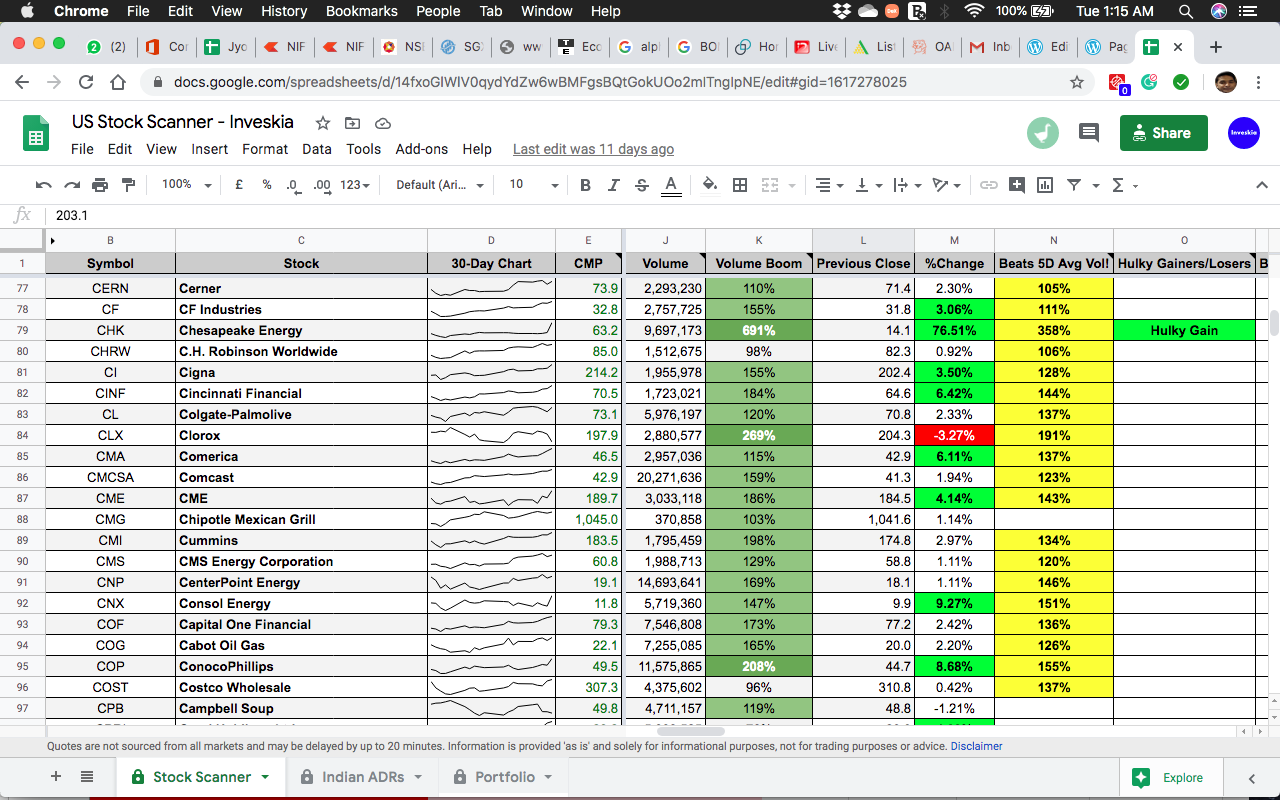Open the borders tool
The height and width of the screenshot is (800, 1280).
tap(740, 185)
